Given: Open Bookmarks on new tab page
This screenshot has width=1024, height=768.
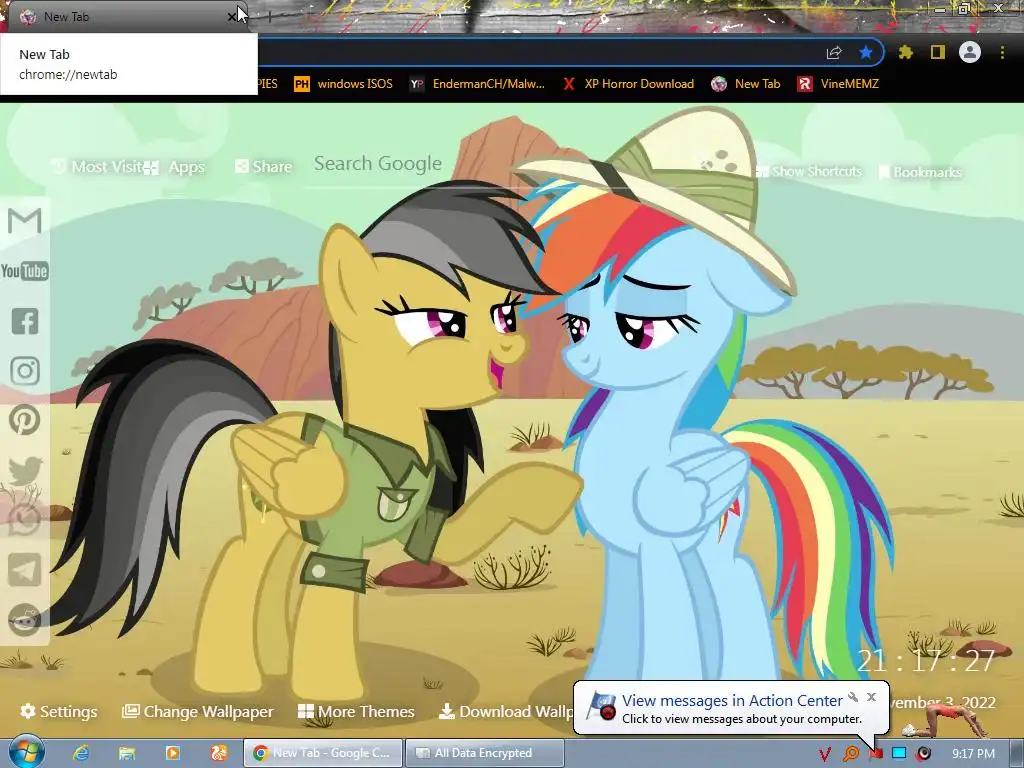Looking at the screenshot, I should [x=920, y=172].
